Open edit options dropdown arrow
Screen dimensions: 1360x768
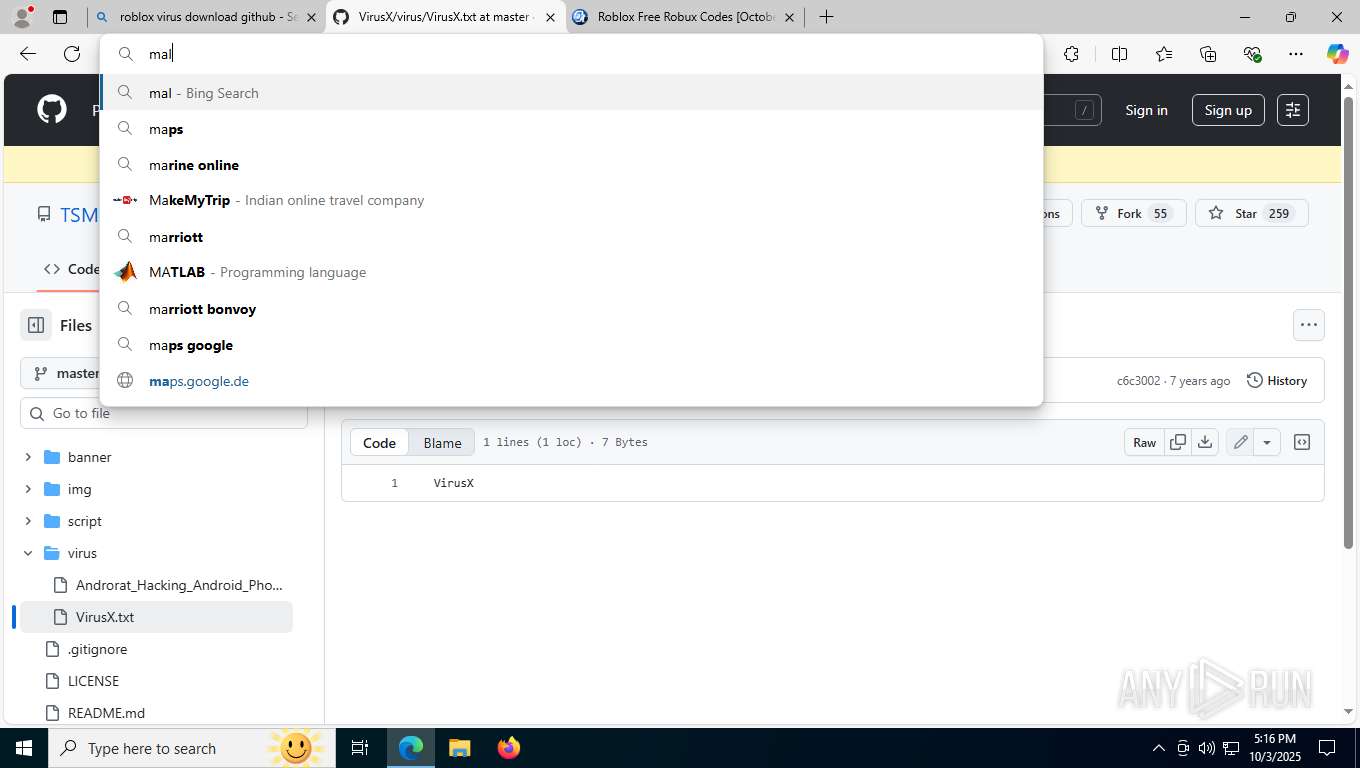click(x=1267, y=442)
